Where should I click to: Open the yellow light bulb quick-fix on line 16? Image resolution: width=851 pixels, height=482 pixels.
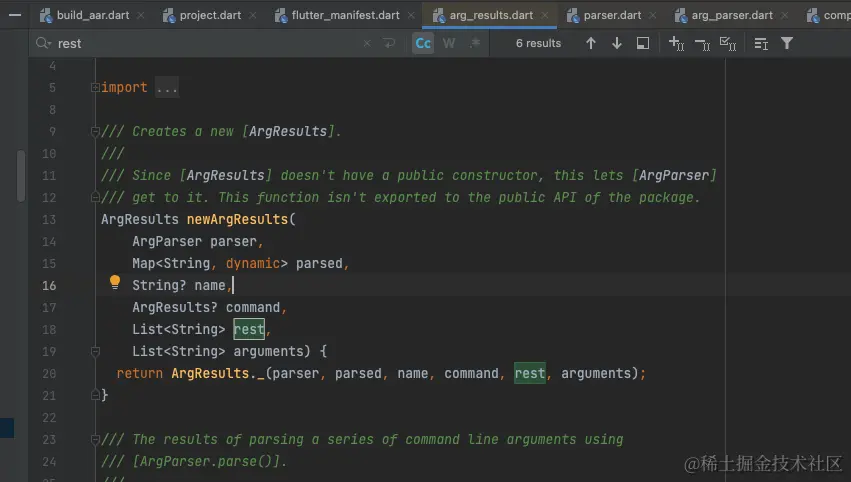pyautogui.click(x=115, y=282)
